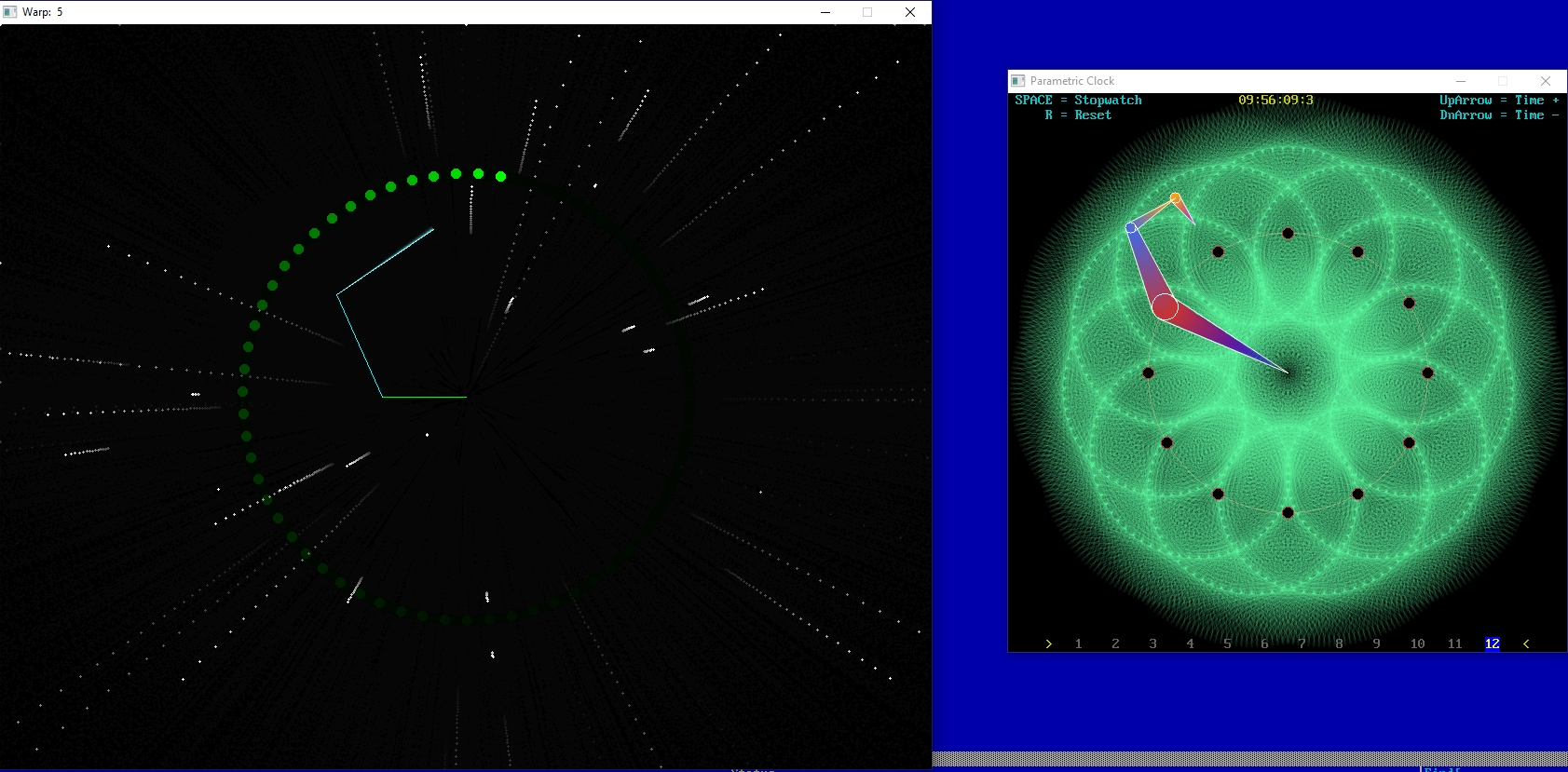
Task: Choose number 9 in the bottom number row
Action: tap(1376, 643)
